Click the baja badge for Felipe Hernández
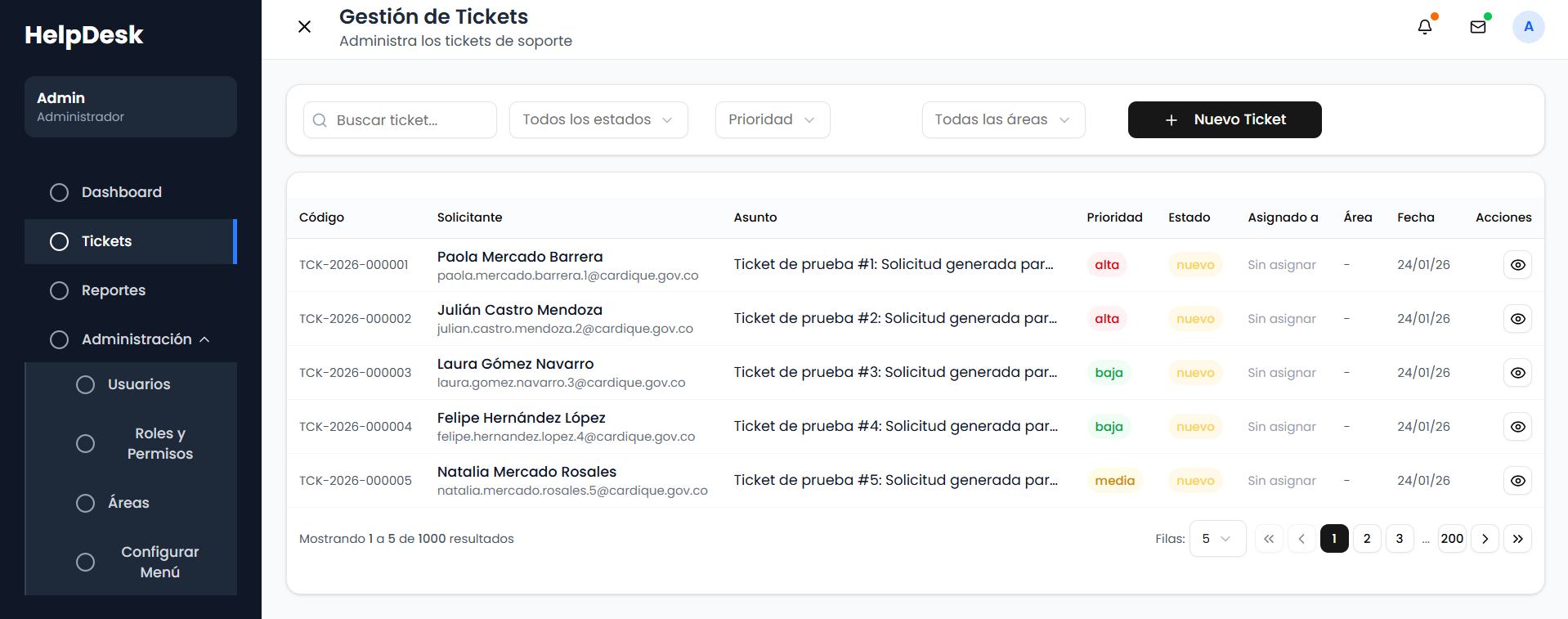This screenshot has height=619, width=1568. (1109, 427)
